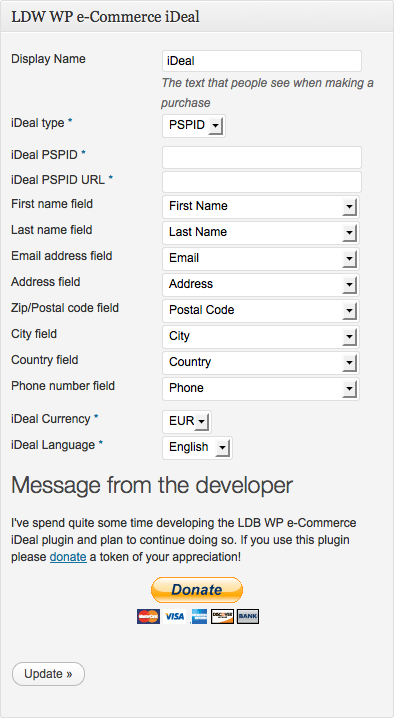Open the City field dropdown
The height and width of the screenshot is (718, 394).
[x=261, y=337]
